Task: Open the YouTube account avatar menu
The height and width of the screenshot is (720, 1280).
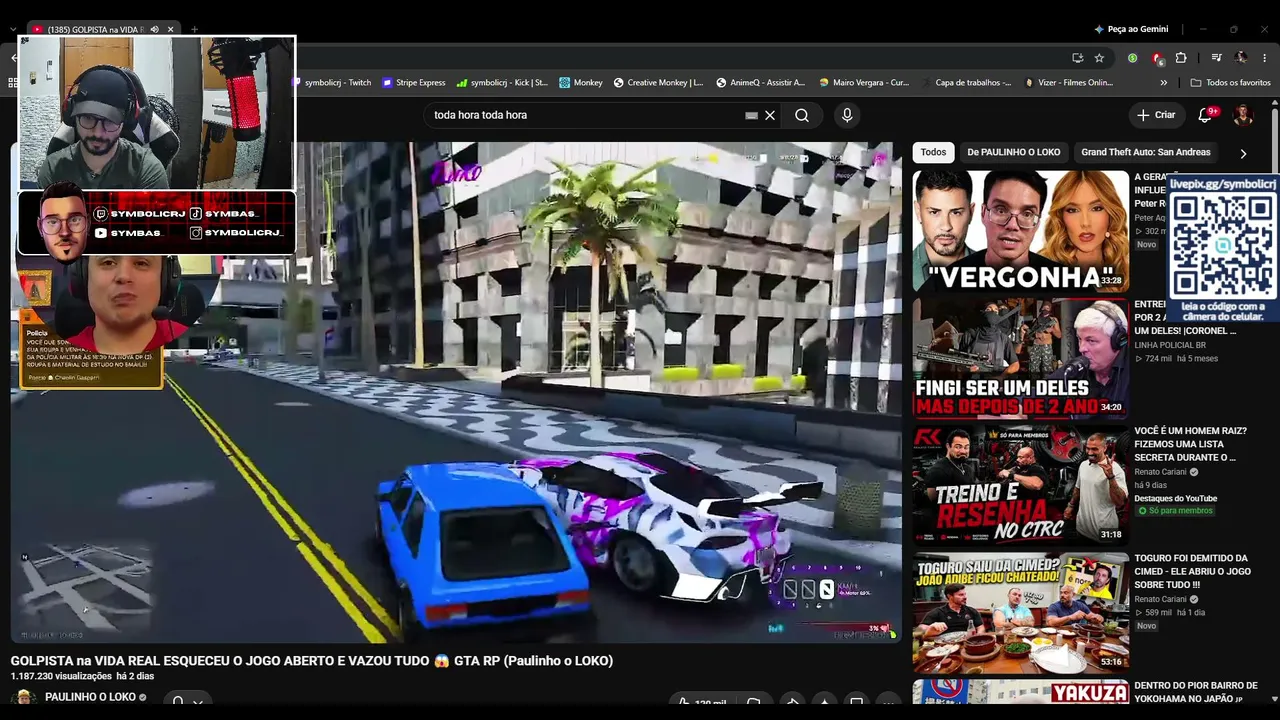Action: point(1243,115)
